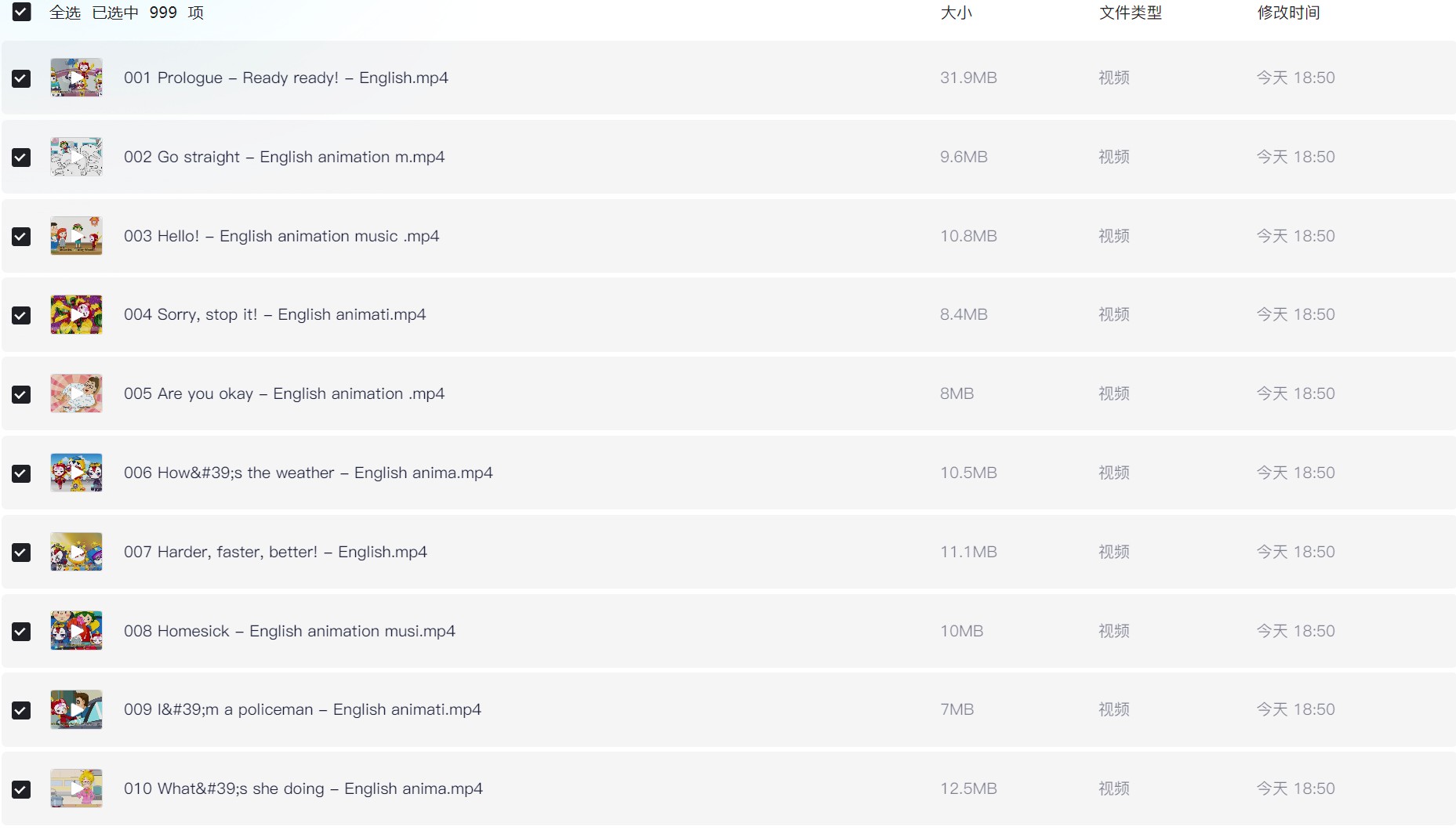Select the 008 Homesick file name
The image size is (1456, 830).
click(289, 631)
